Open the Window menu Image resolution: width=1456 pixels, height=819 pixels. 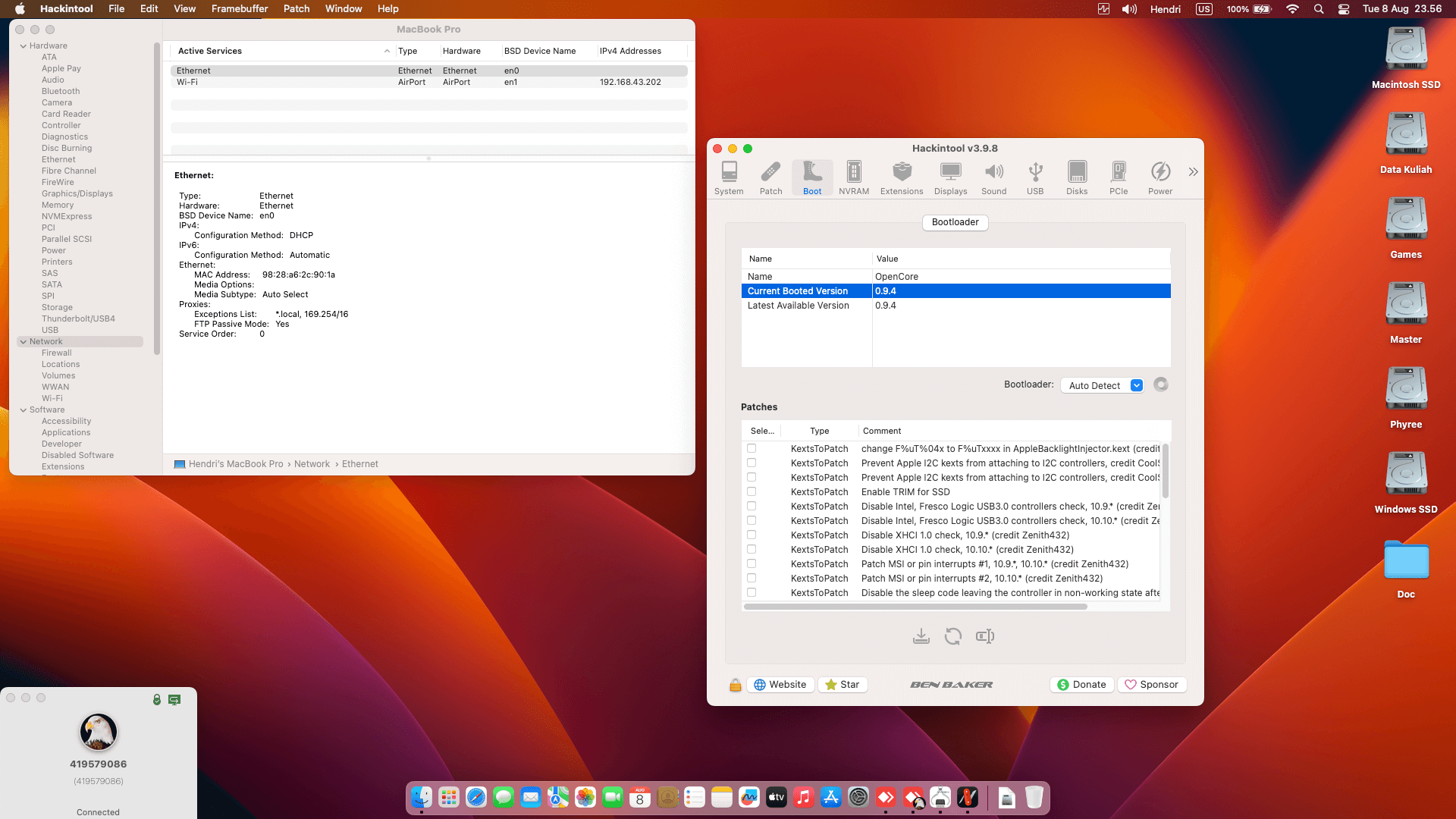point(344,9)
